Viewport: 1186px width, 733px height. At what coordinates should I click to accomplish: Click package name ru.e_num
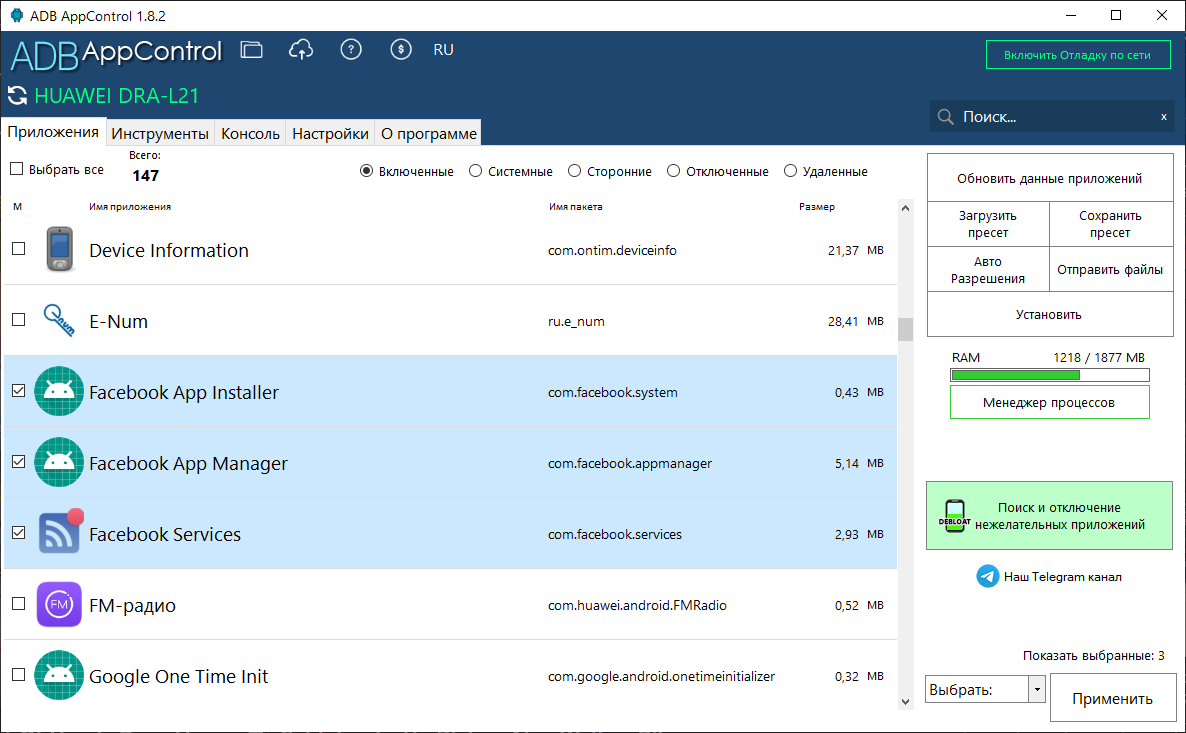coord(576,321)
